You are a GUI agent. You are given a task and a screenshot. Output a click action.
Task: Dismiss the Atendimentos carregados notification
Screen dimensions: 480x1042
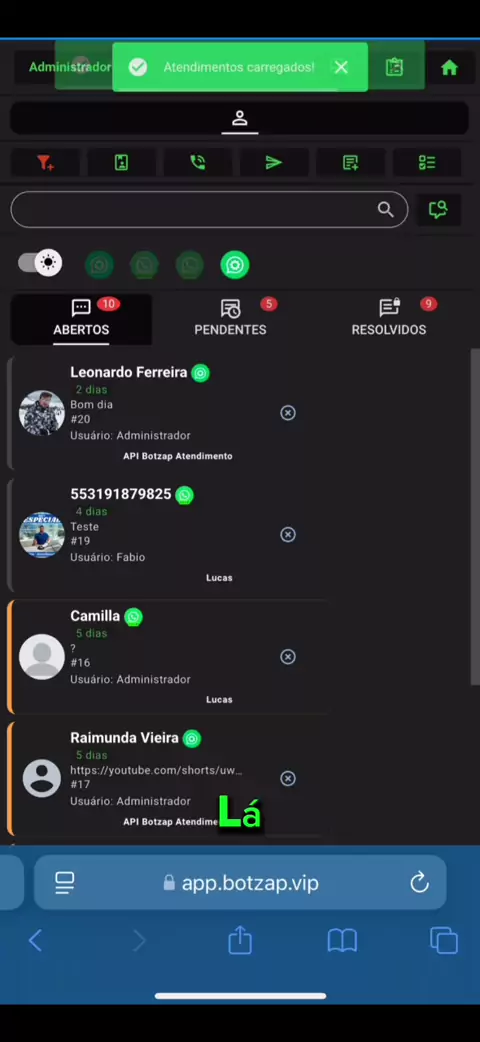click(x=341, y=67)
